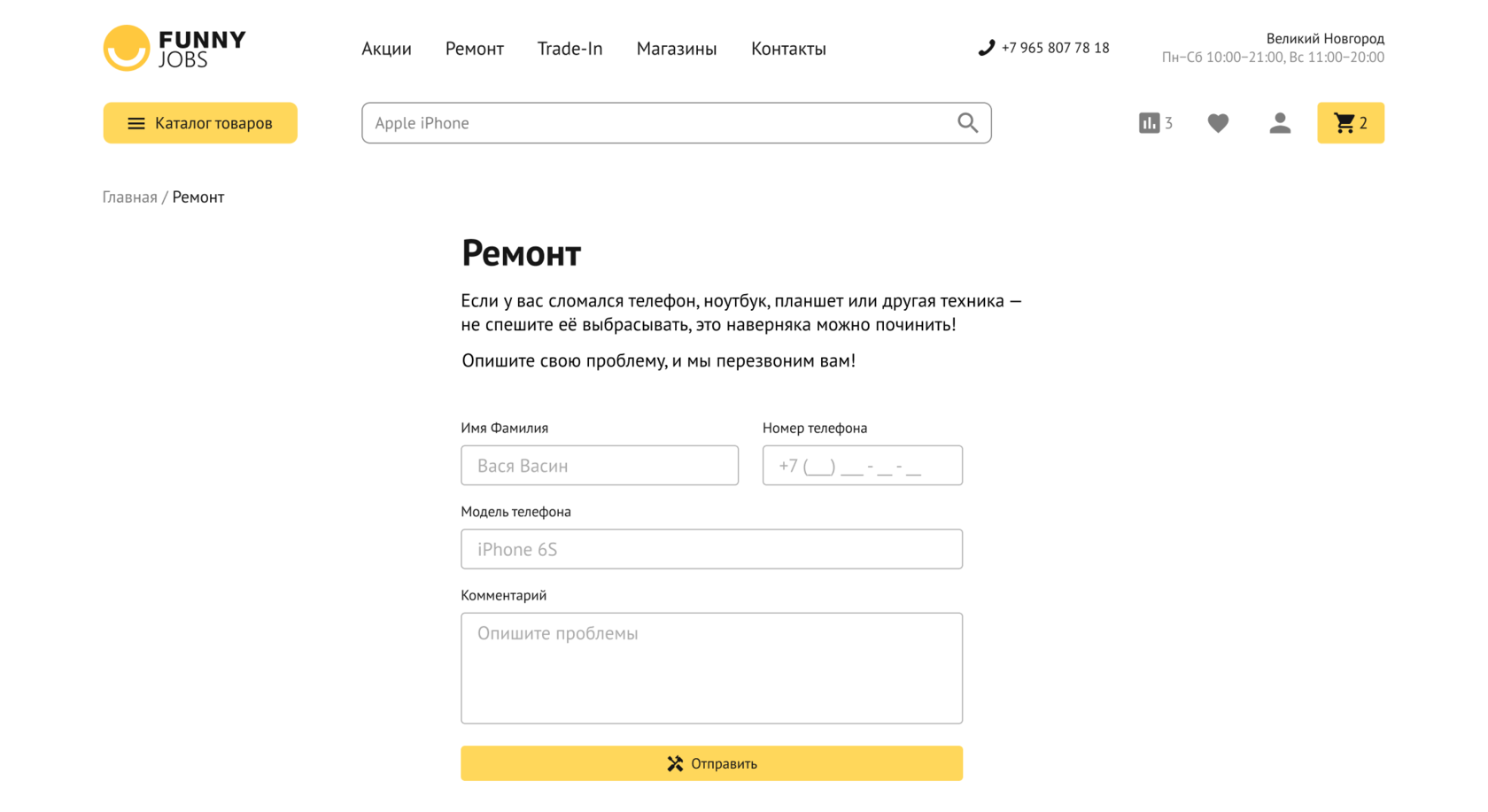Open favorites via heart icon
Image resolution: width=1488 pixels, height=812 pixels.
click(1218, 123)
